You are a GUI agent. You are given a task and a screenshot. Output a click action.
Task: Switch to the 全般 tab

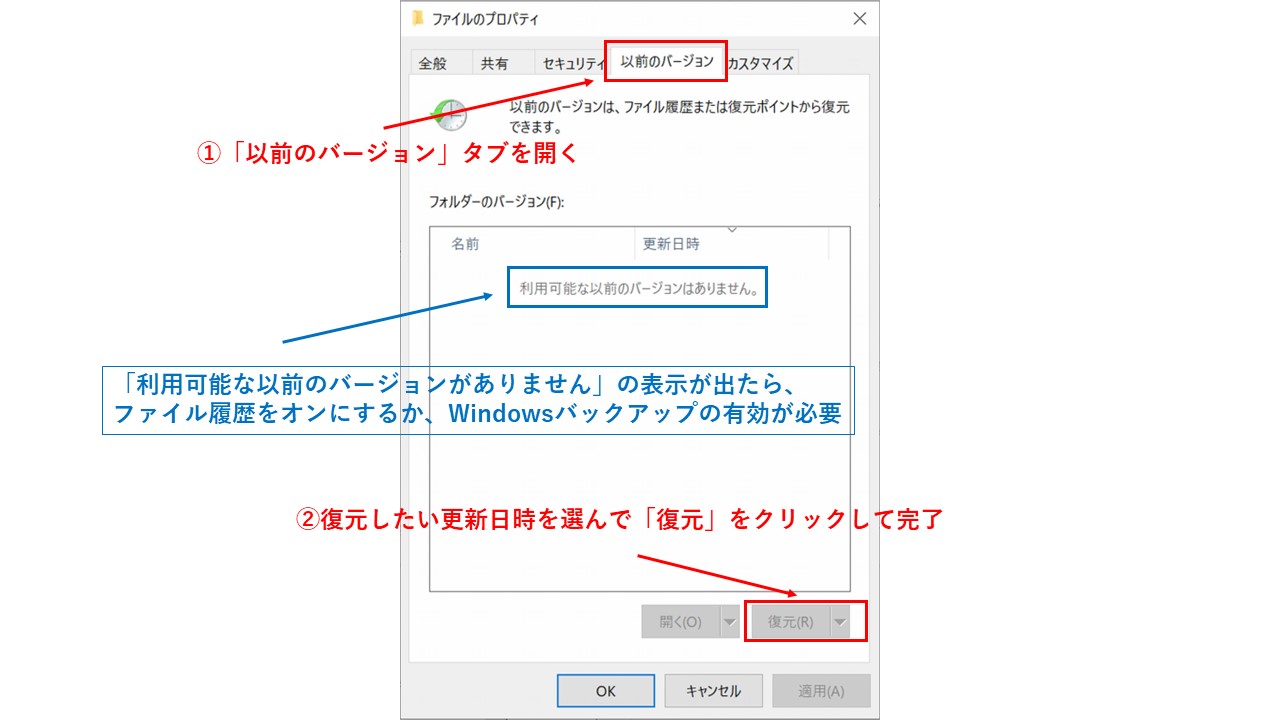tap(433, 63)
